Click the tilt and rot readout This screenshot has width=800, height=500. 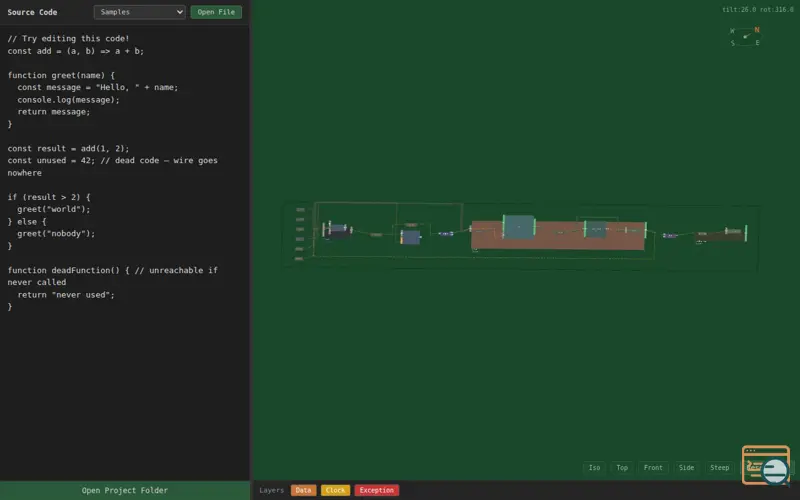click(x=758, y=9)
